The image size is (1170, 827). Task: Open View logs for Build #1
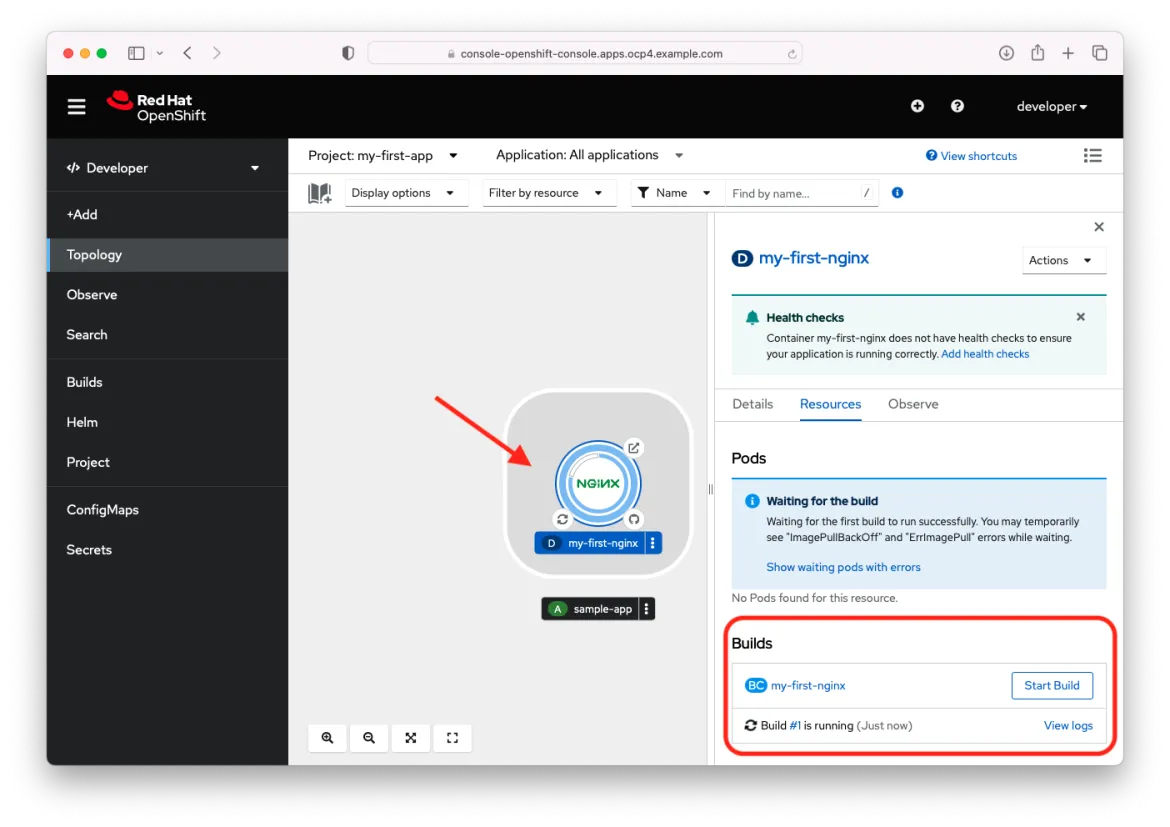pos(1068,725)
